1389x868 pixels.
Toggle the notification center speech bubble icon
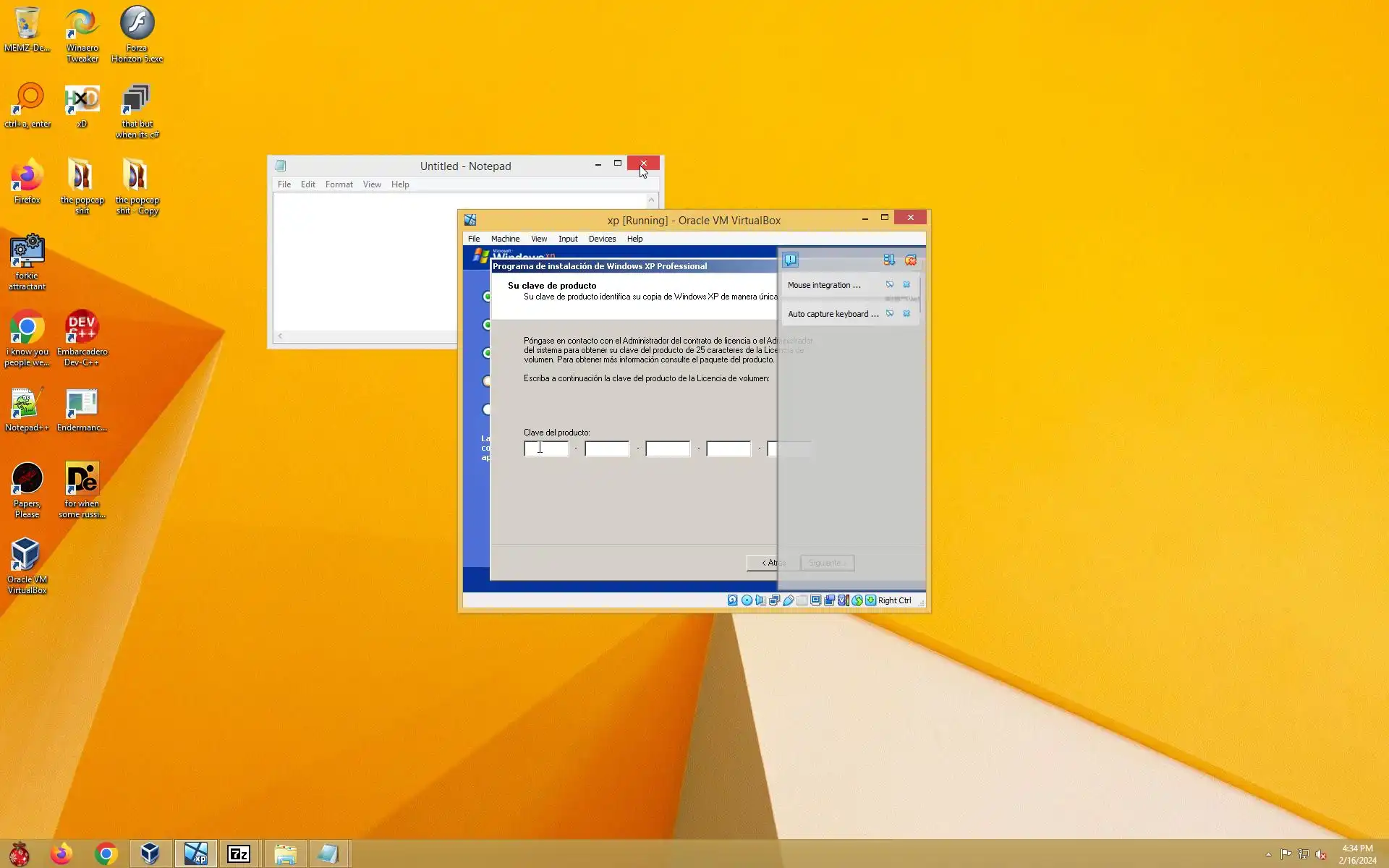coord(790,260)
